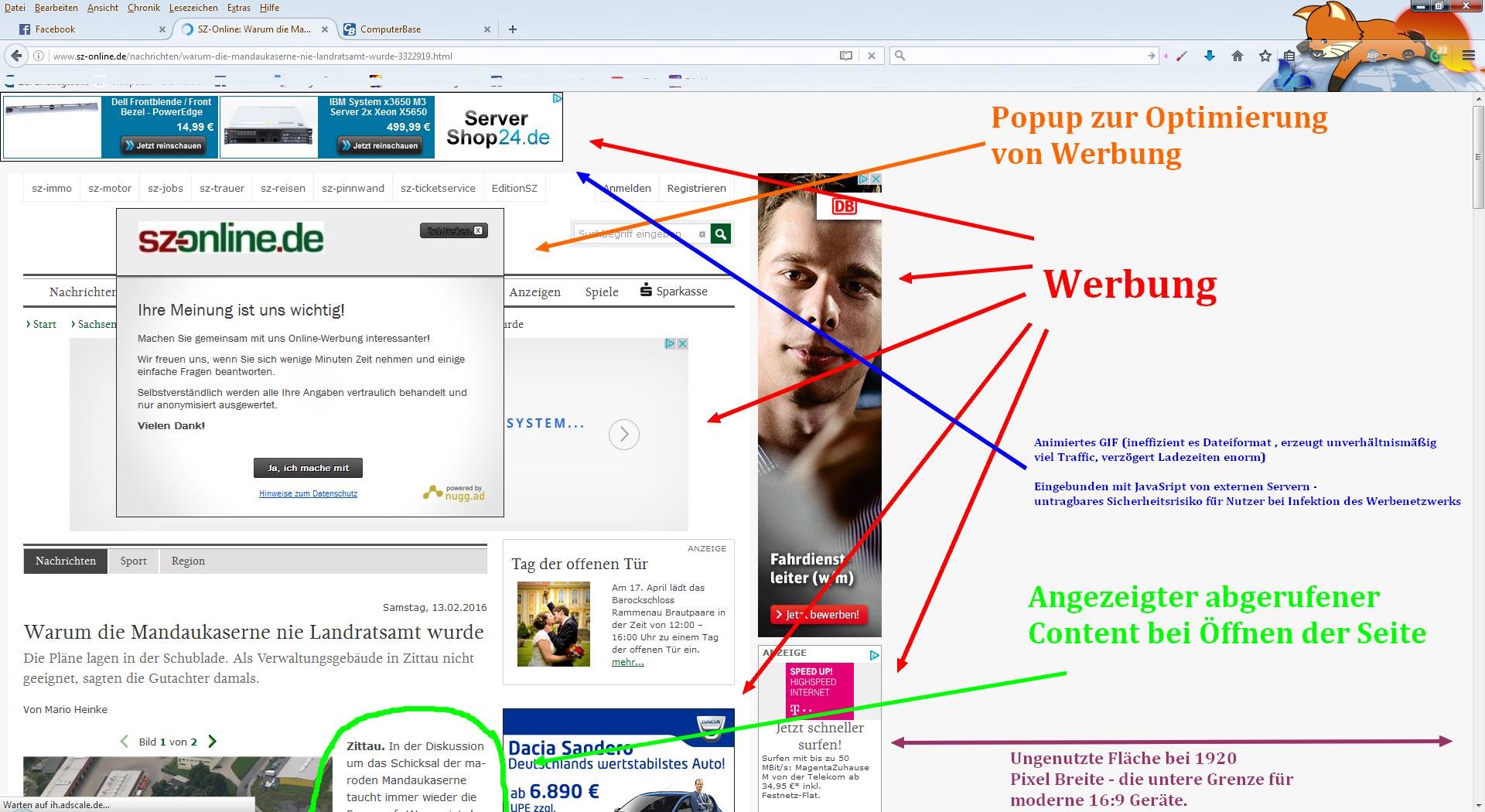Open the sz-jobs link

pyautogui.click(x=166, y=188)
